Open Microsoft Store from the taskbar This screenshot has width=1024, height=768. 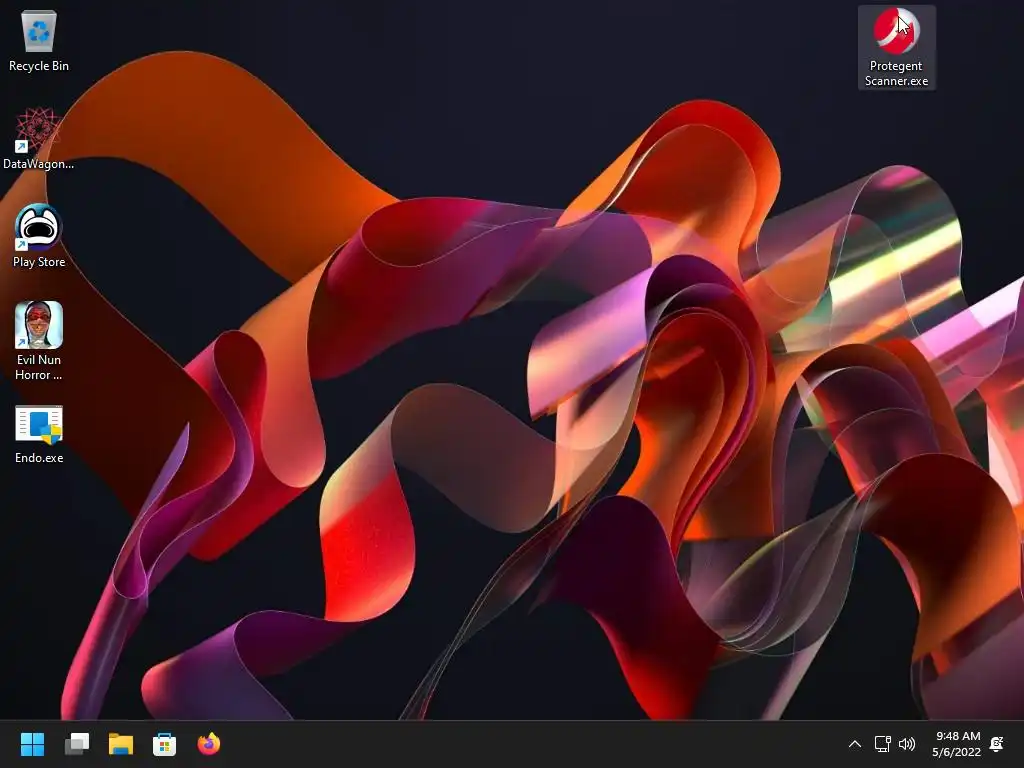[x=165, y=744]
